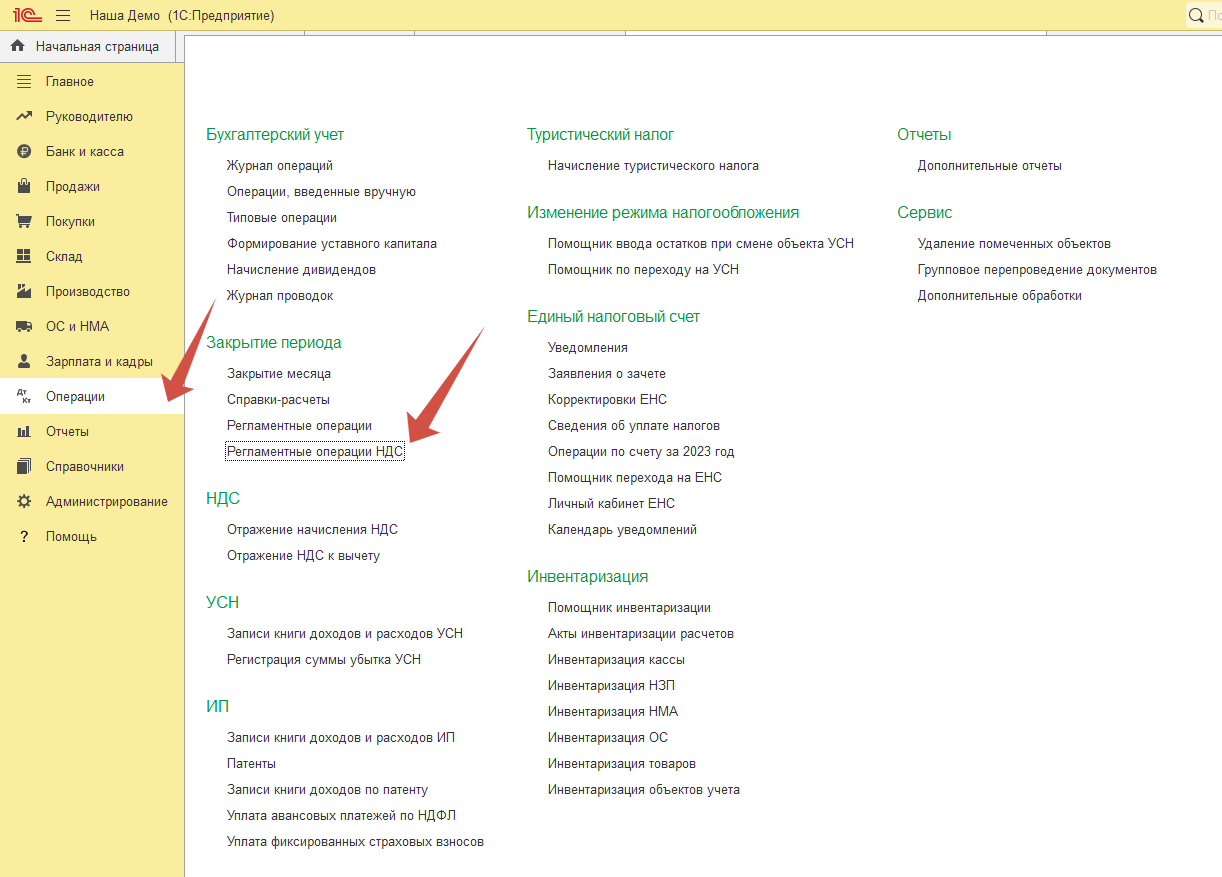Open Удаление помеченных объектов
This screenshot has width=1222, height=877.
tap(1014, 244)
